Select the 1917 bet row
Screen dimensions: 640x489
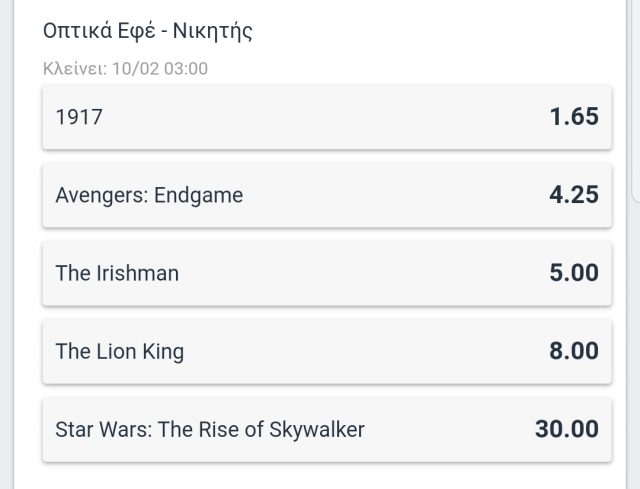[x=327, y=117]
